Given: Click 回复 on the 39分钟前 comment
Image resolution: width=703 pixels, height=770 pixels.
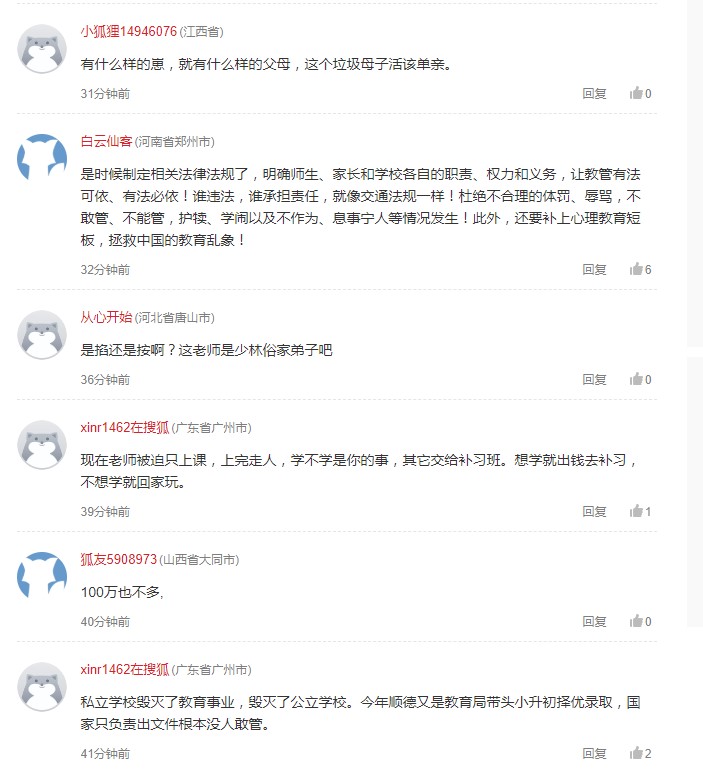Looking at the screenshot, I should pos(594,512).
